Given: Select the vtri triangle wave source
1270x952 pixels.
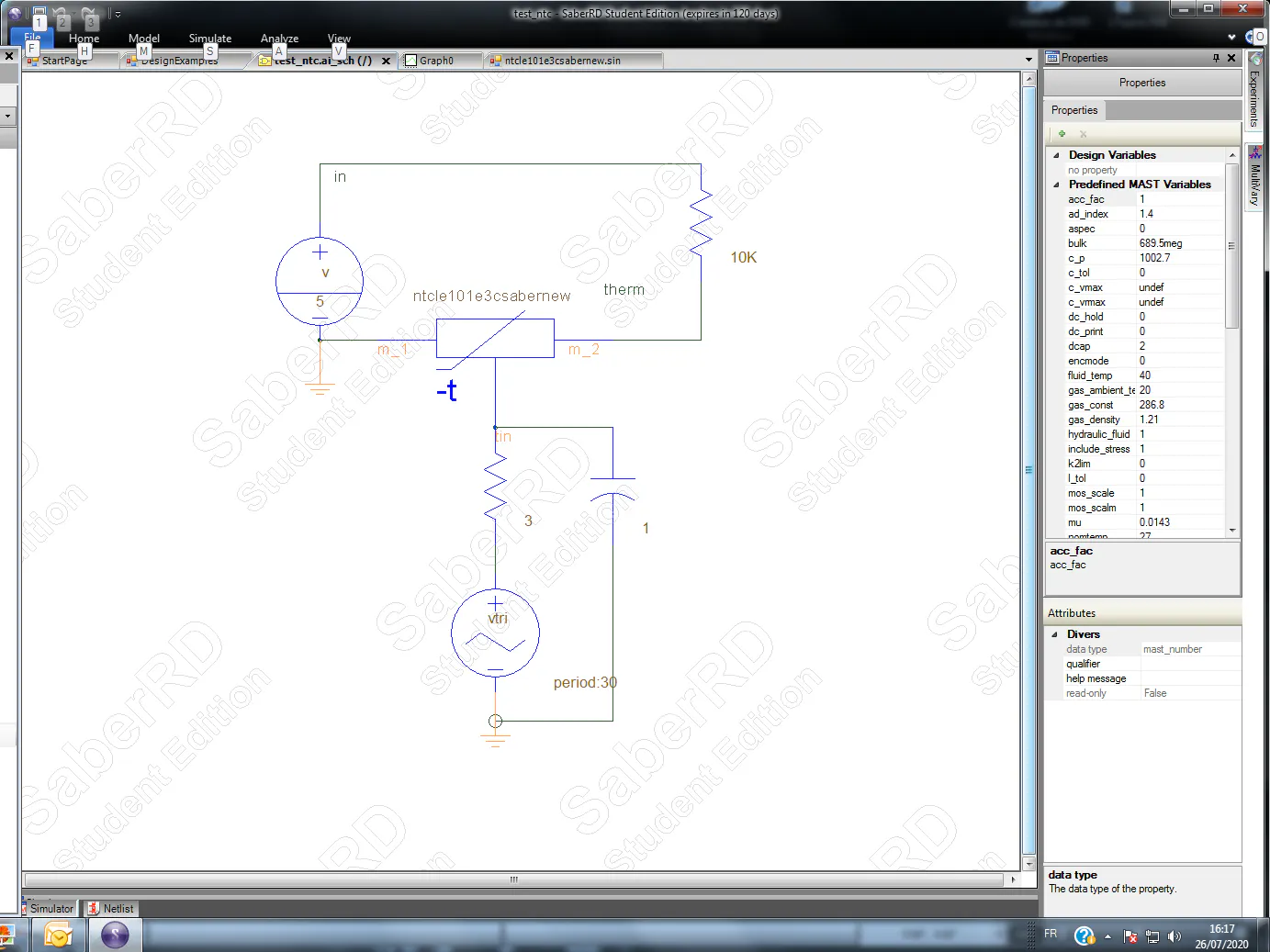Looking at the screenshot, I should 495,633.
